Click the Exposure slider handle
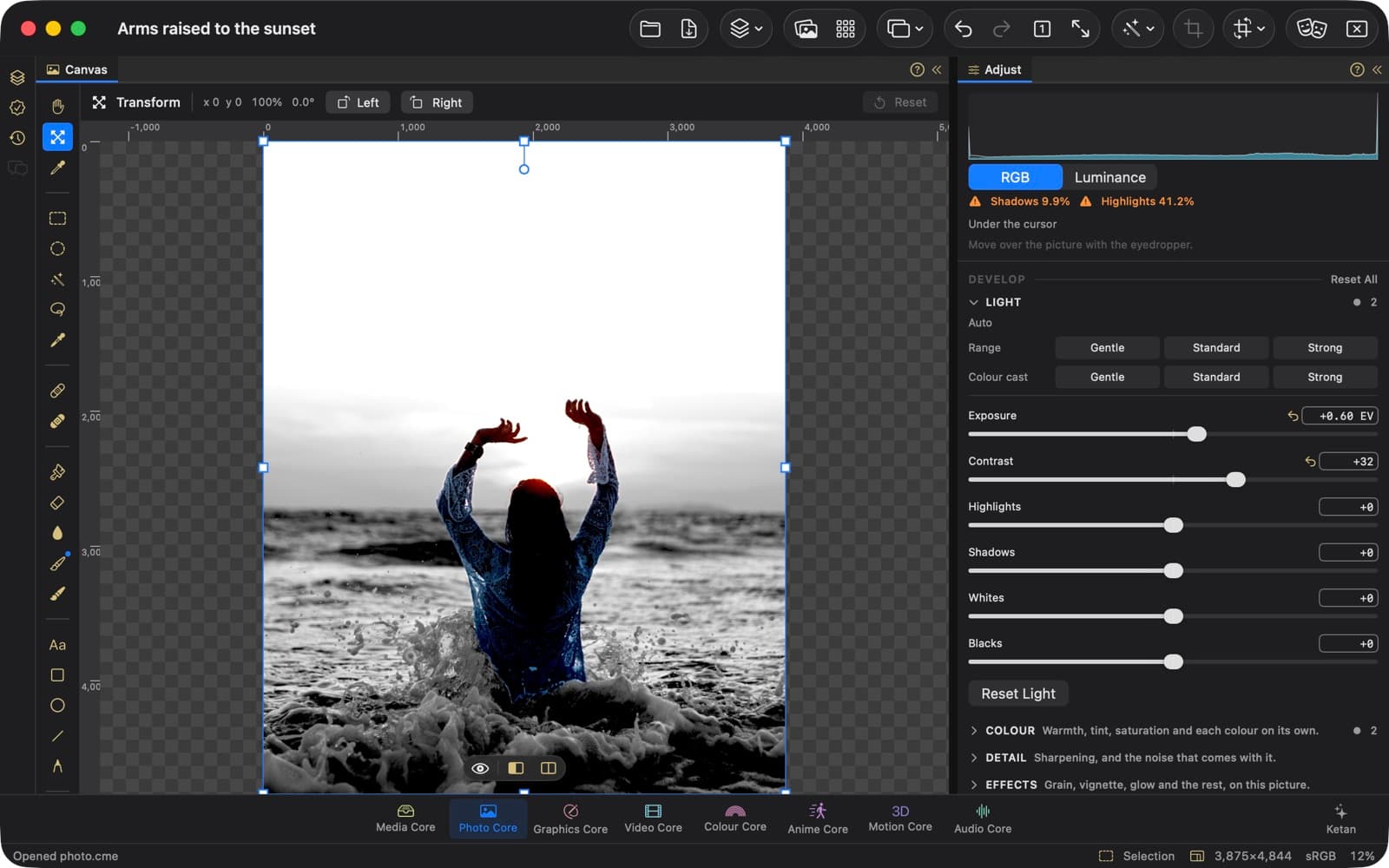Screen dimensions: 1389x868 (x=1196, y=434)
